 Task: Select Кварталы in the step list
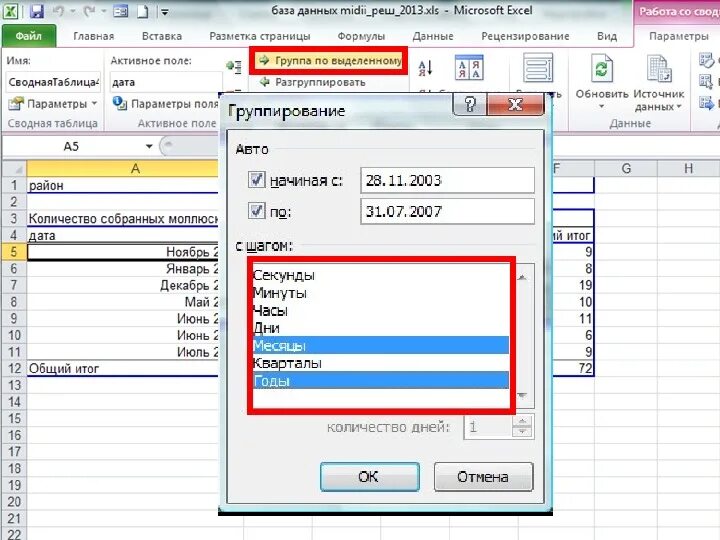(x=380, y=363)
